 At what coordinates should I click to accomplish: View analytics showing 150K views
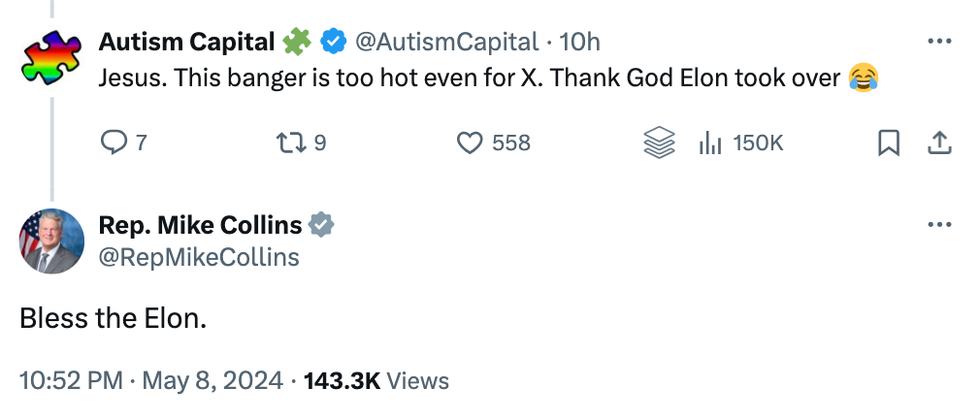coord(741,143)
